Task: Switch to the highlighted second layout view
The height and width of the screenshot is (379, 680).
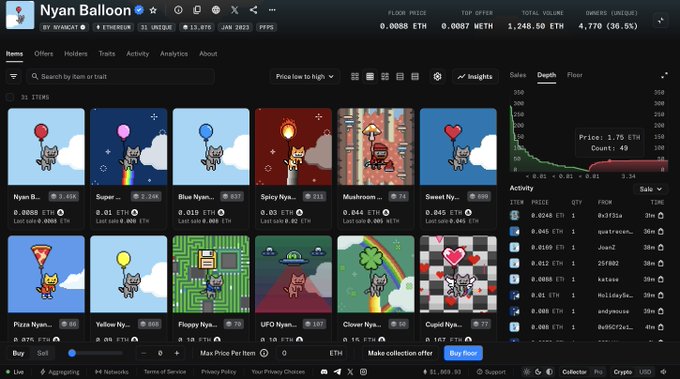Action: (x=370, y=76)
